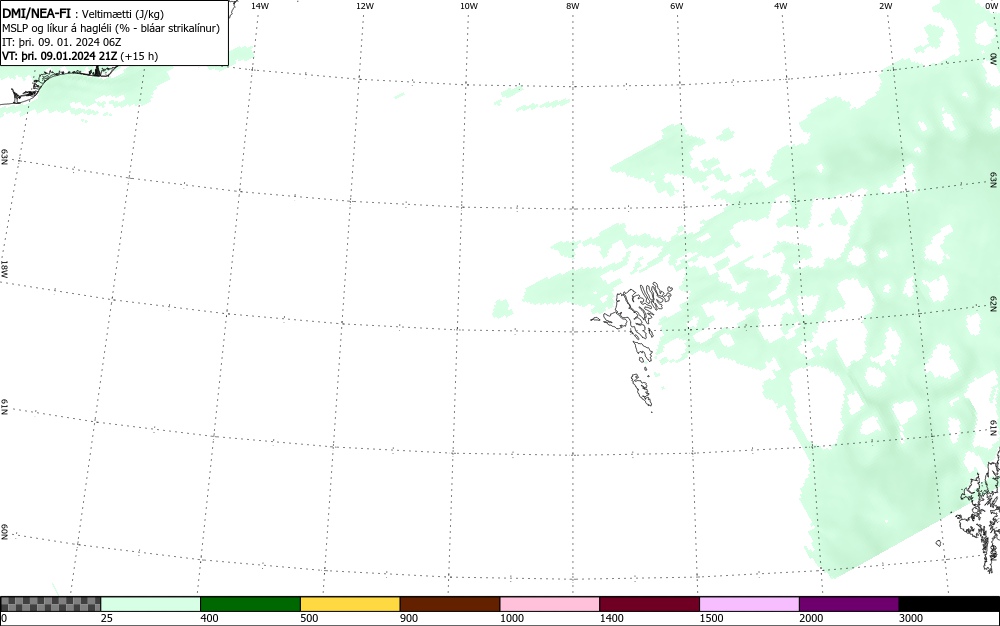
Task: Click the legend value 25
Action: click(107, 618)
